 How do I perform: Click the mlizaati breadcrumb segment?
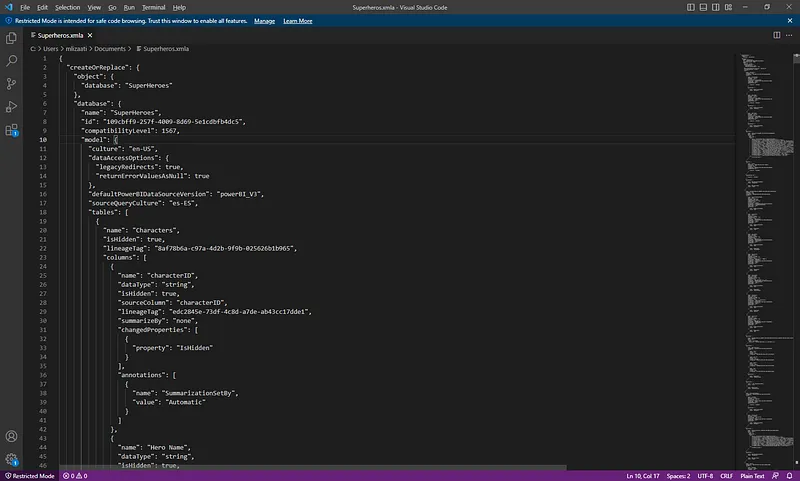click(x=76, y=49)
